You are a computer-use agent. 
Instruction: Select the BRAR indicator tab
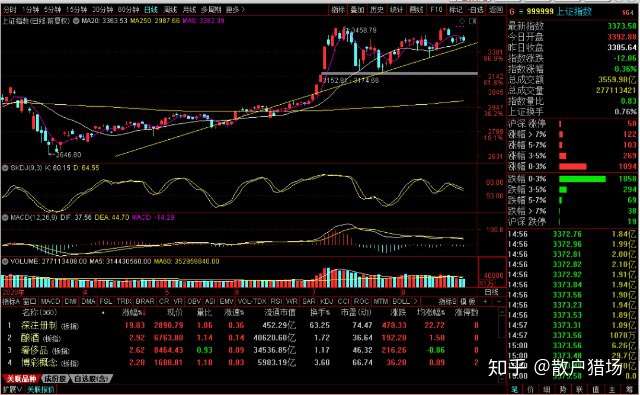tap(145, 302)
